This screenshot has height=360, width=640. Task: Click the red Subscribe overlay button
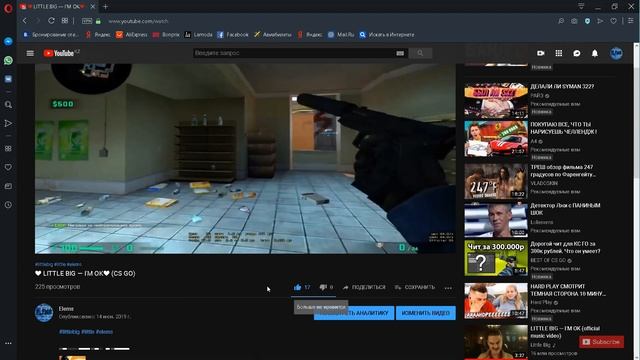(601, 342)
